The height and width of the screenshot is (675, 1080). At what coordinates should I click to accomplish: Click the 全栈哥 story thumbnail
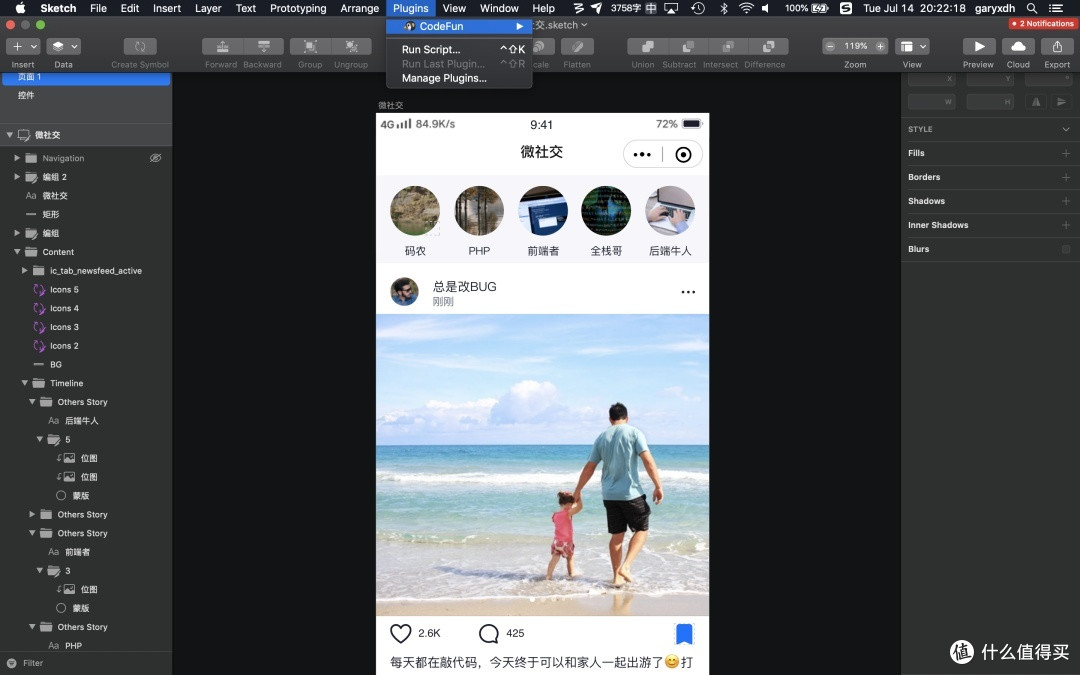[x=606, y=211]
